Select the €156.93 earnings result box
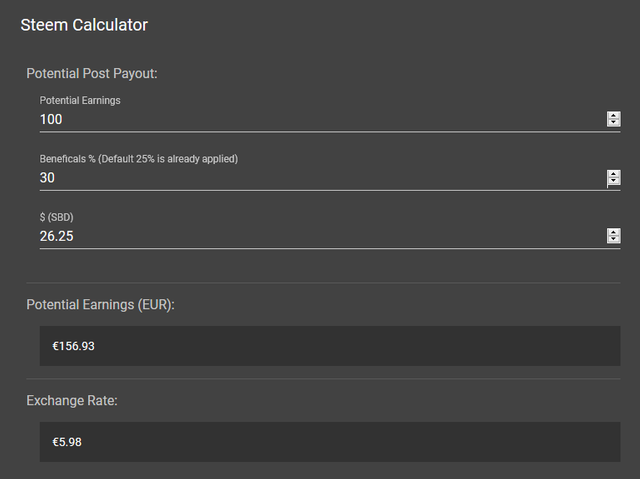640x479 pixels. coord(330,346)
